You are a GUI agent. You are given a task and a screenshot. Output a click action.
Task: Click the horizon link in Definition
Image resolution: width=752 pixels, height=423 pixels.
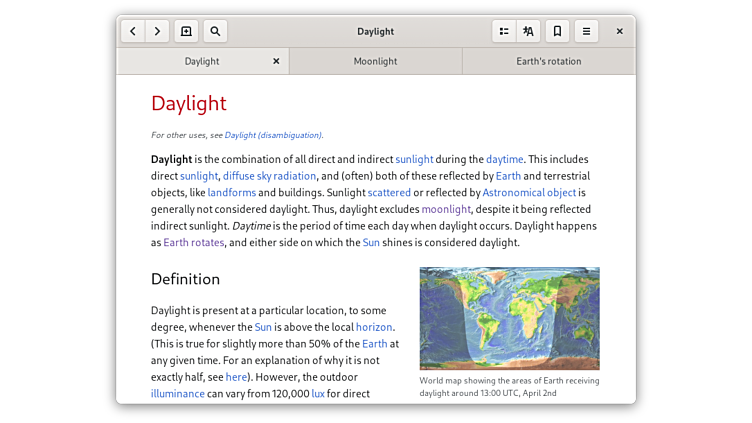(x=375, y=327)
